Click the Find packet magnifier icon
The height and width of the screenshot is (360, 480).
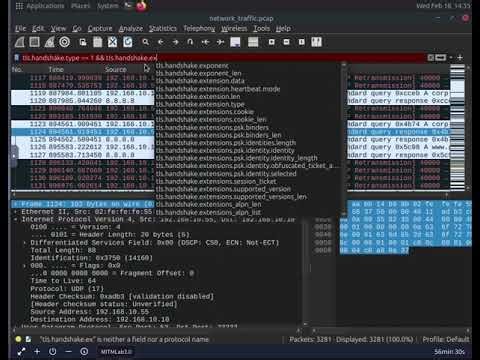coord(145,42)
